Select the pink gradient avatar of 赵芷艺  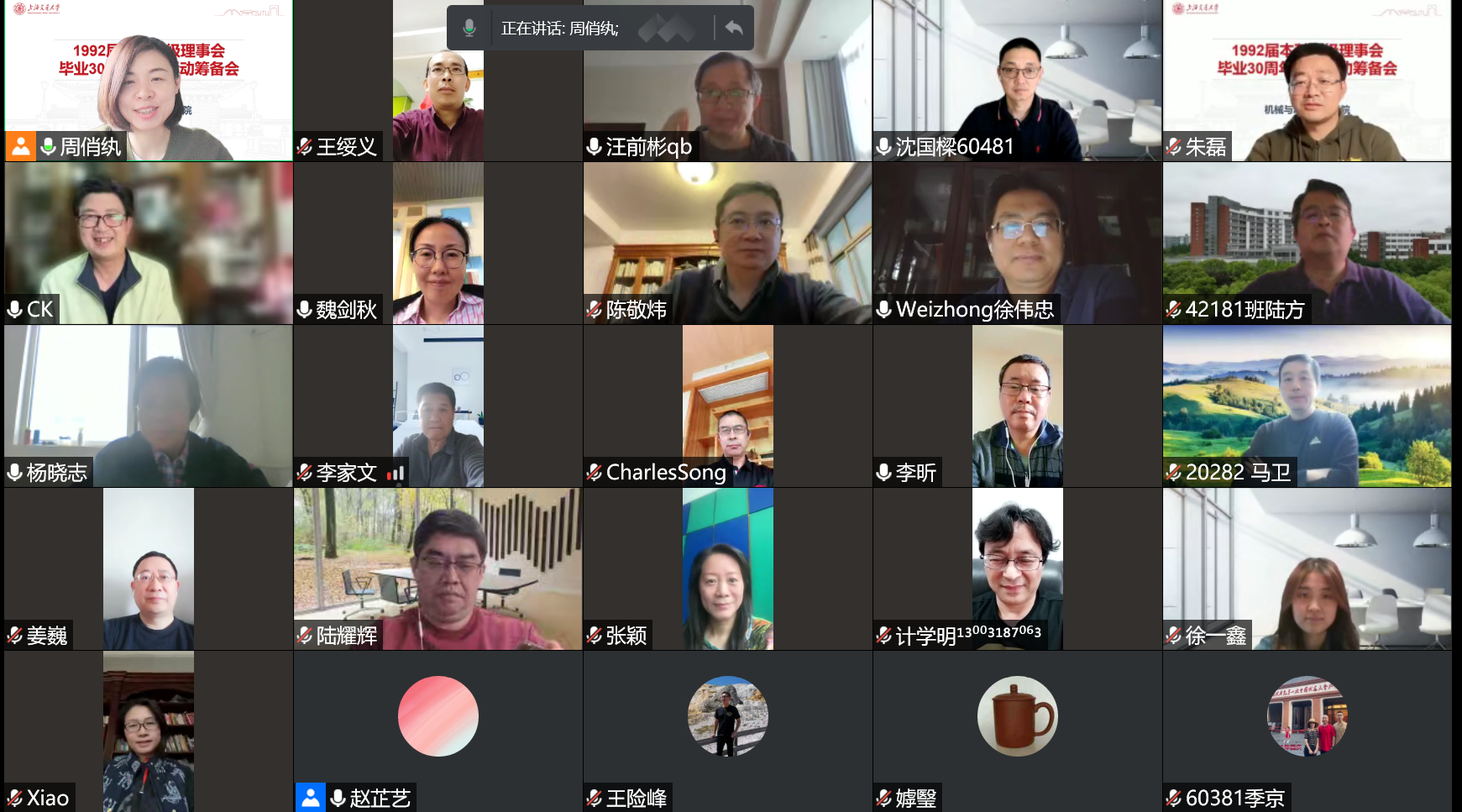[438, 716]
